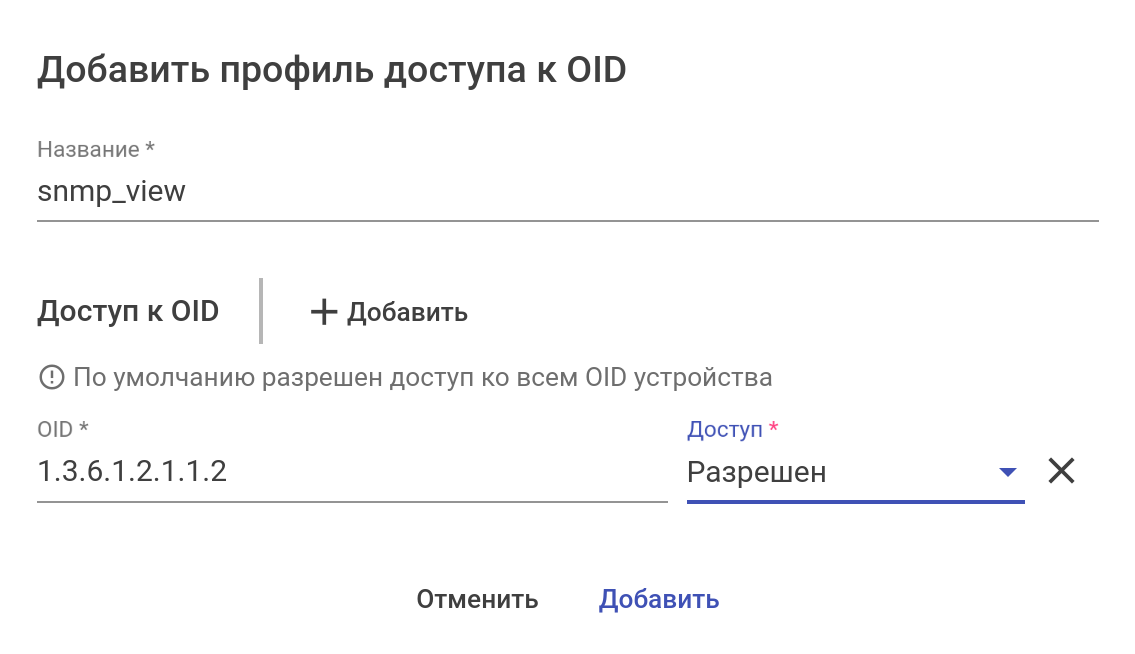
Task: Click the Название field label
Action: point(88,149)
